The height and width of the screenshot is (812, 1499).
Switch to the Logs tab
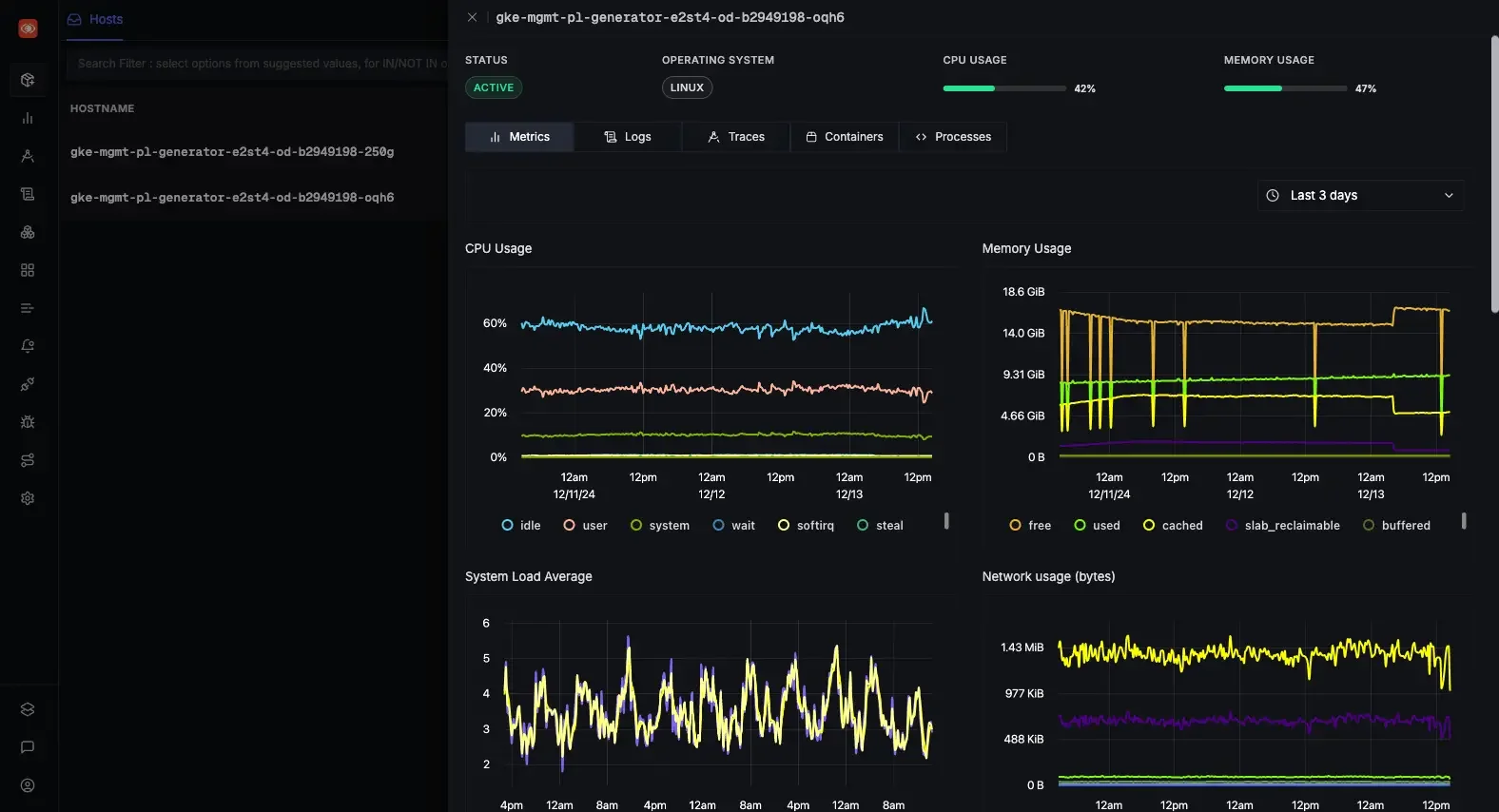click(628, 137)
